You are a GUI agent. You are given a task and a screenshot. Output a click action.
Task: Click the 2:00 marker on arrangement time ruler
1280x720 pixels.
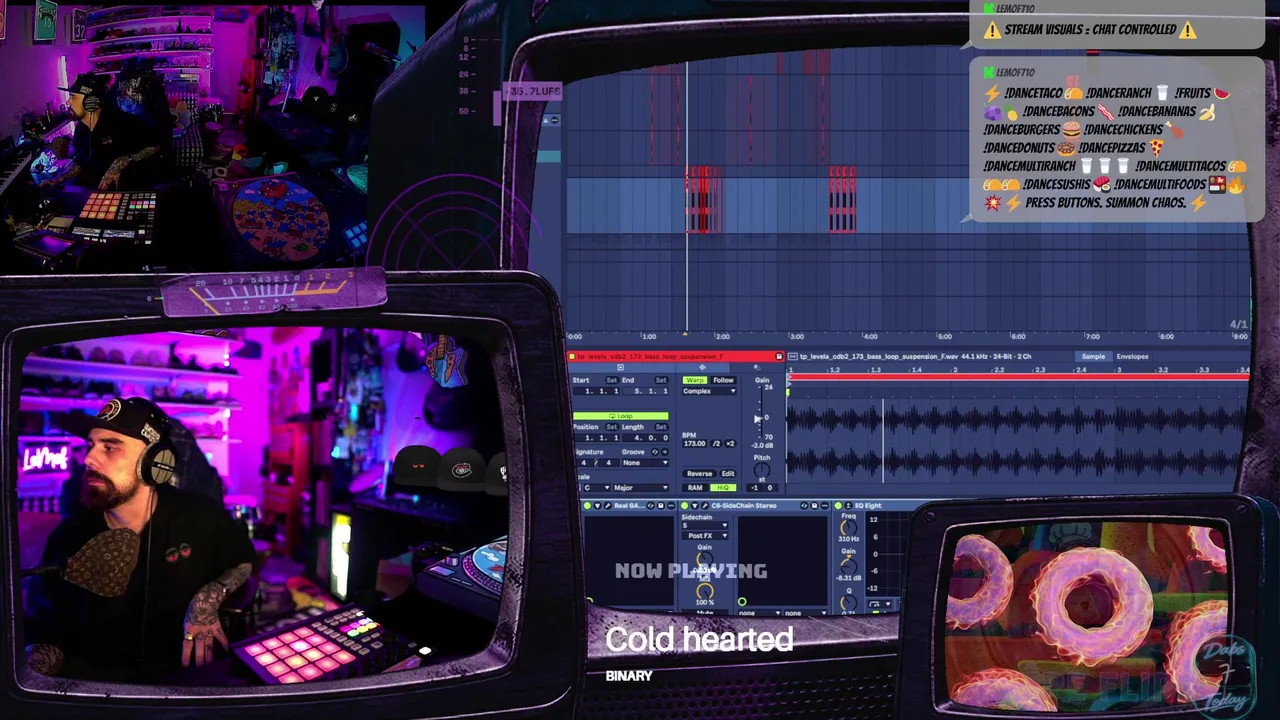722,336
